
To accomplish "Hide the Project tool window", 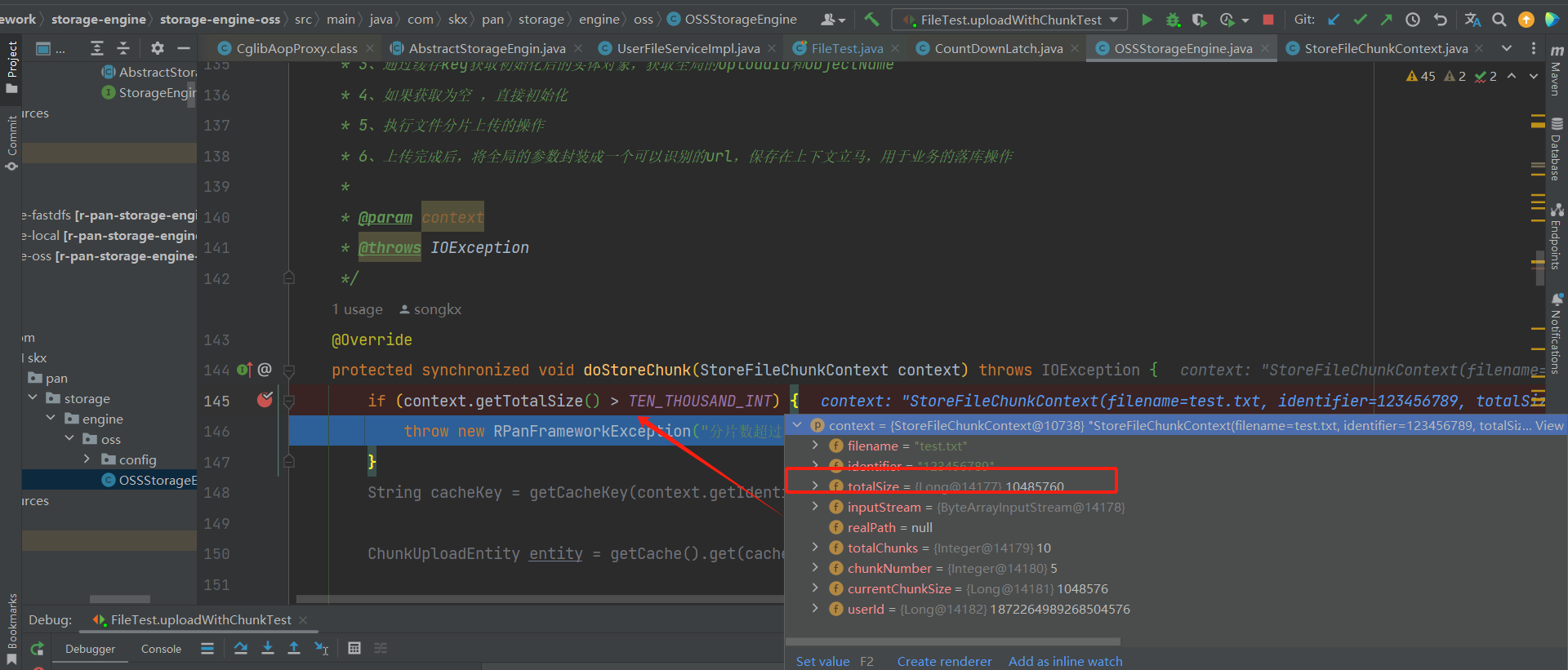I will point(184,48).
